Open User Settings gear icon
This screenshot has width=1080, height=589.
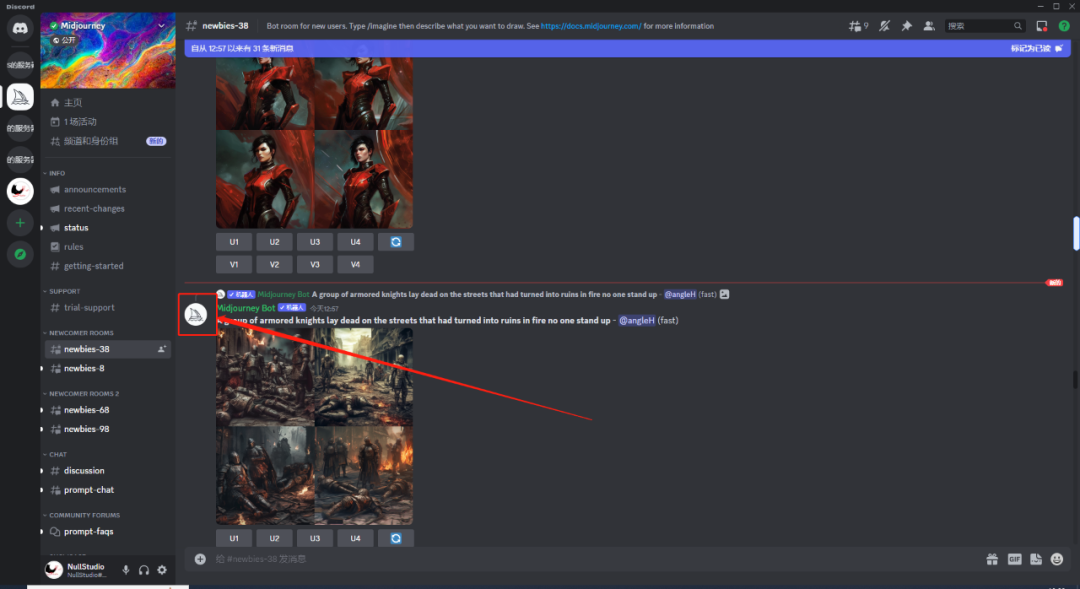[x=162, y=570]
